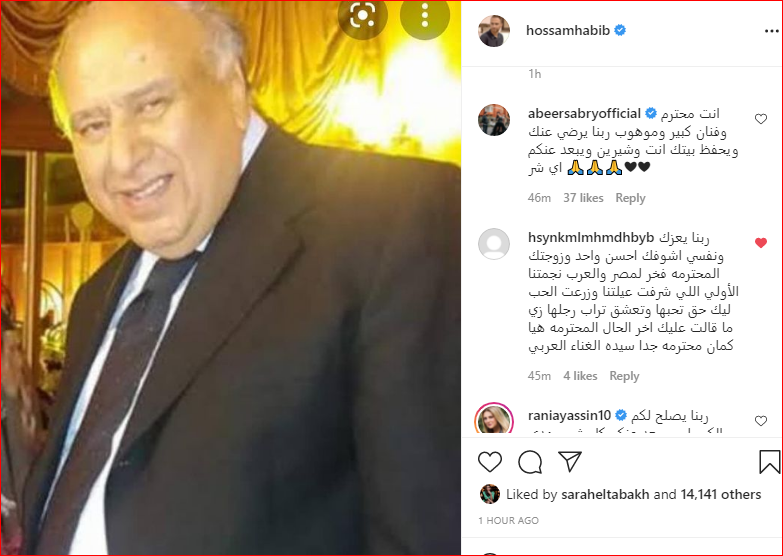View the 4 likes on comment
This screenshot has width=783, height=556.
[580, 376]
